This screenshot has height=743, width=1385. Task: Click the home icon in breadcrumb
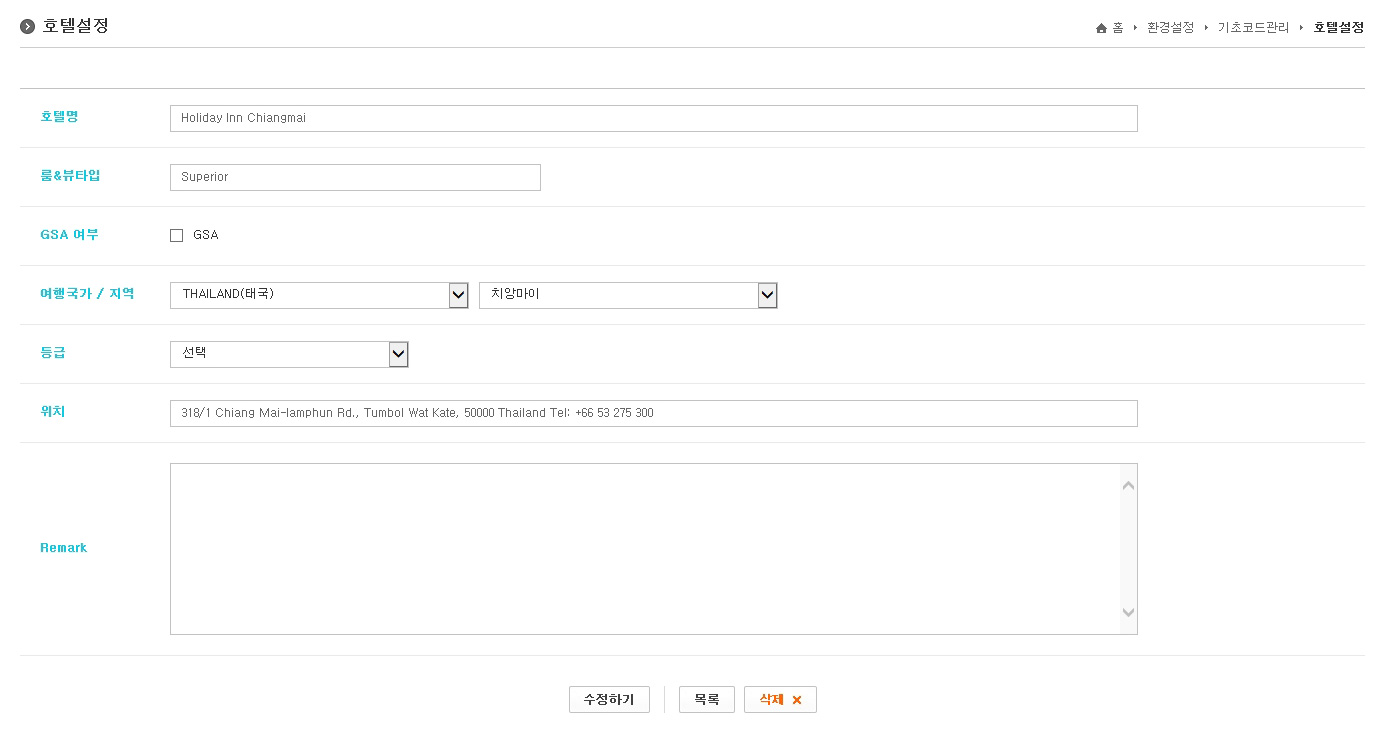coord(1101,28)
